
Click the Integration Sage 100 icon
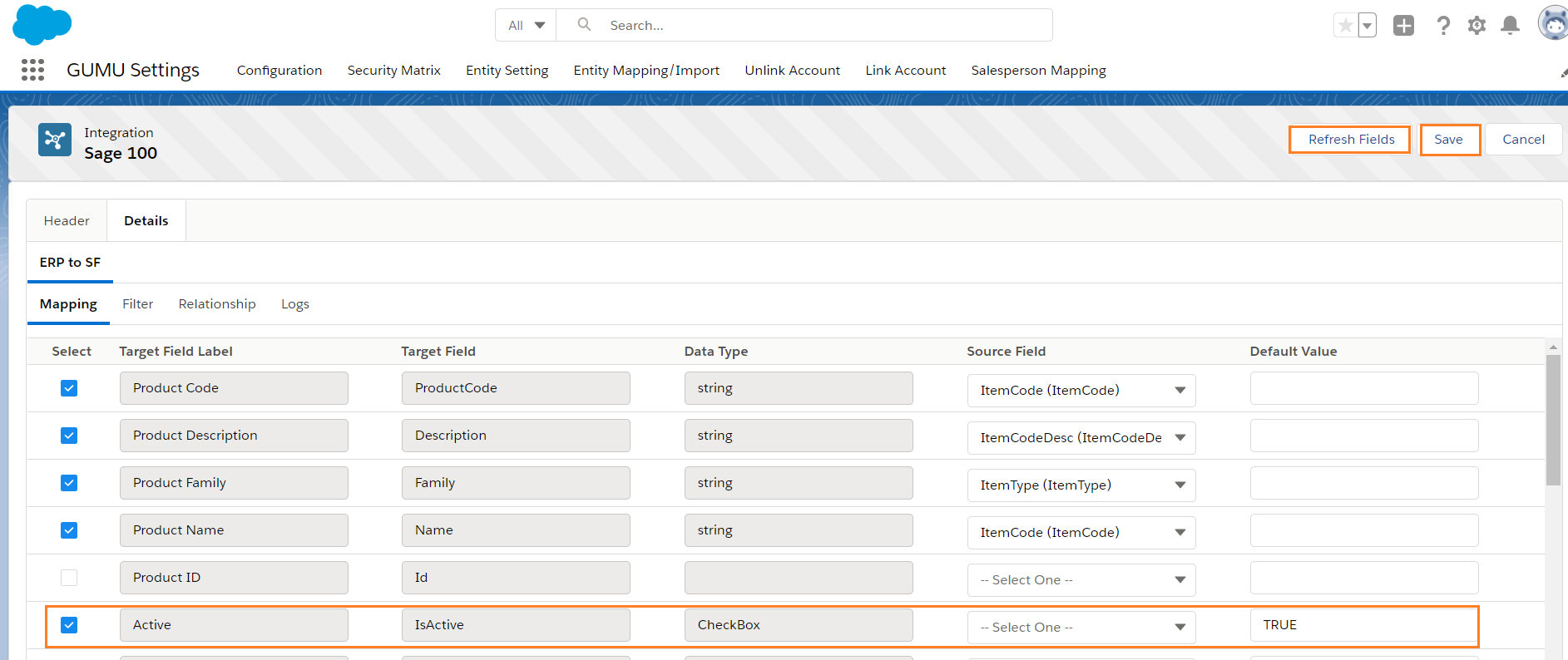[x=55, y=140]
